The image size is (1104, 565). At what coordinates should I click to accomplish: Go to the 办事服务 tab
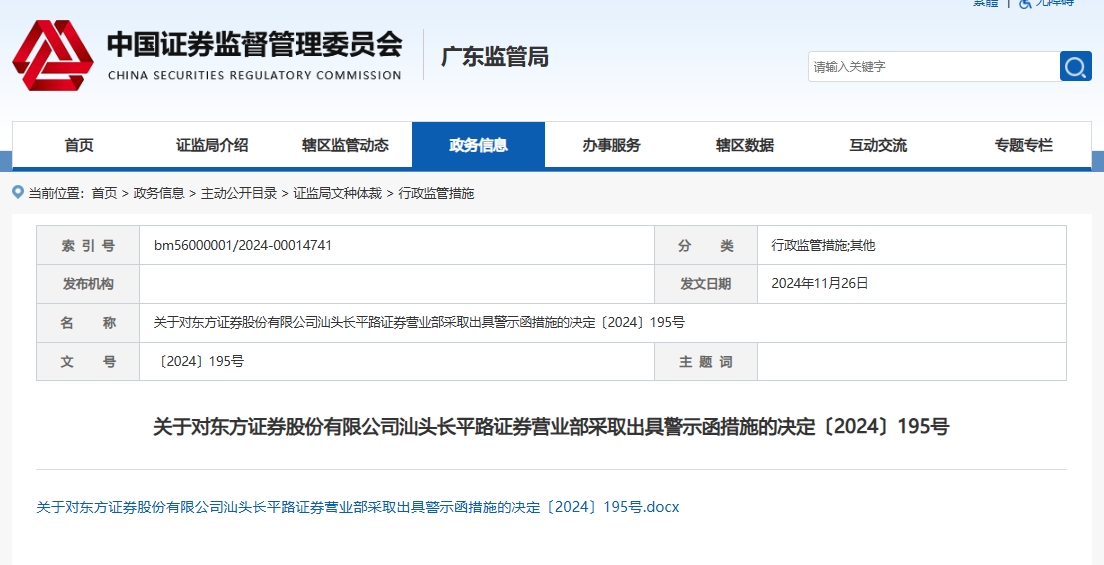(611, 145)
